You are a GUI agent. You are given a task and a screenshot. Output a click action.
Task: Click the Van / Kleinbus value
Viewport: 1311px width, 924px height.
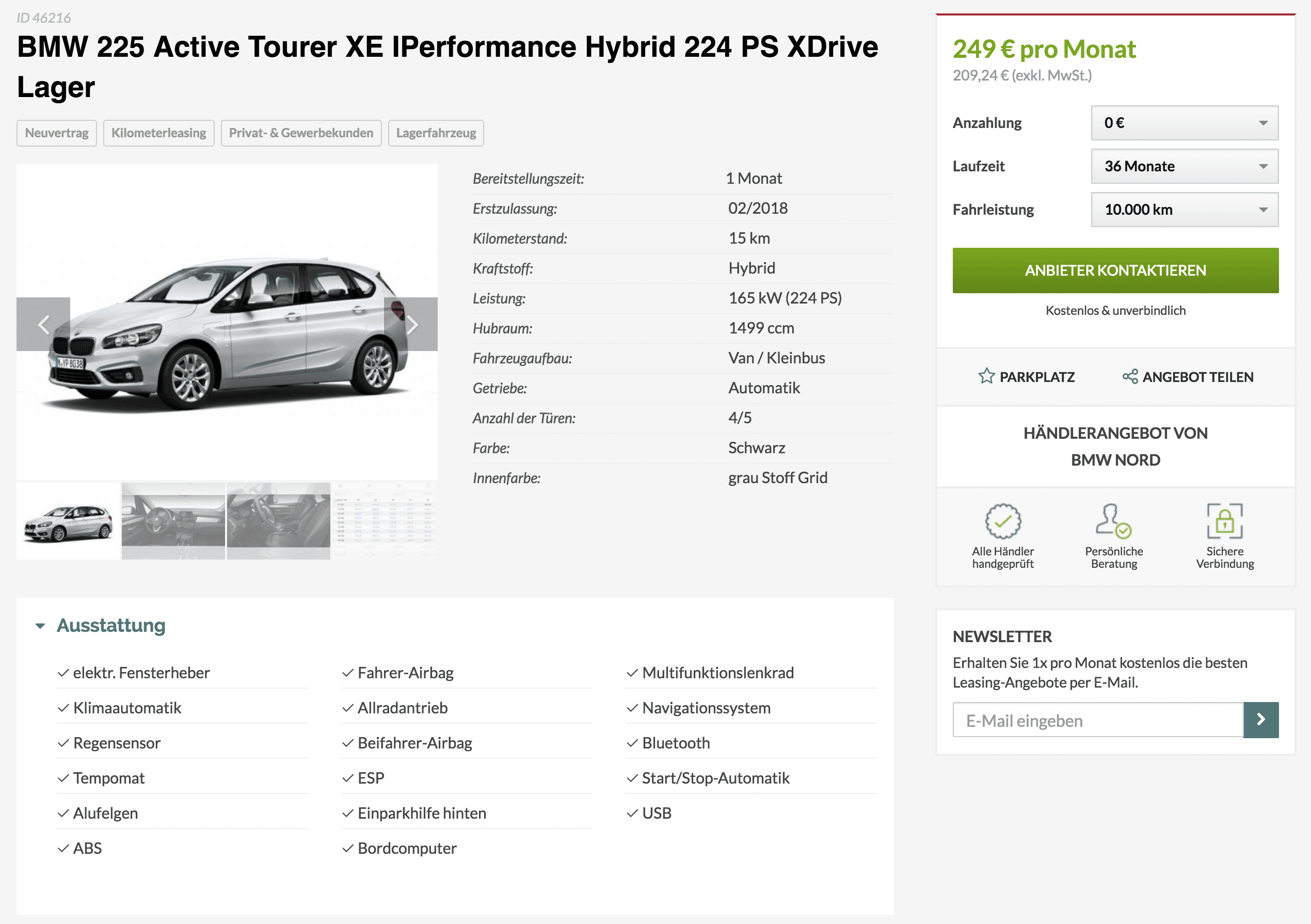pyautogui.click(x=777, y=358)
